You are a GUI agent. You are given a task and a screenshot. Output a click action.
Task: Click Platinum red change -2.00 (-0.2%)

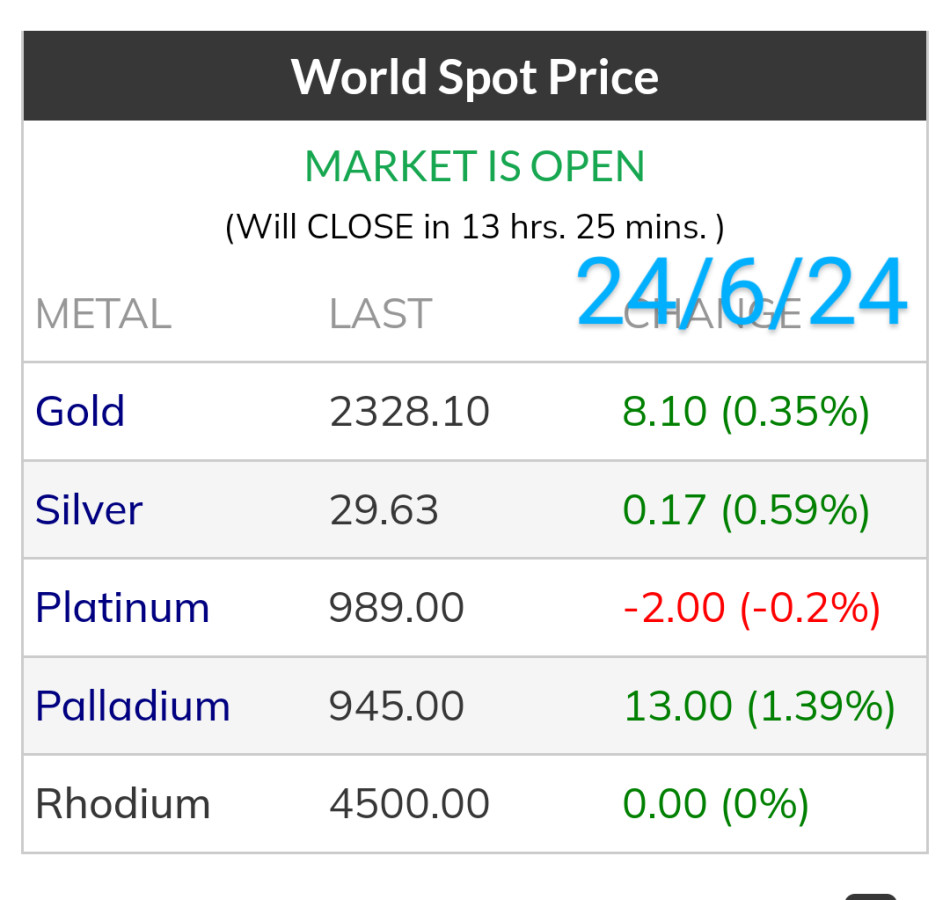(751, 608)
